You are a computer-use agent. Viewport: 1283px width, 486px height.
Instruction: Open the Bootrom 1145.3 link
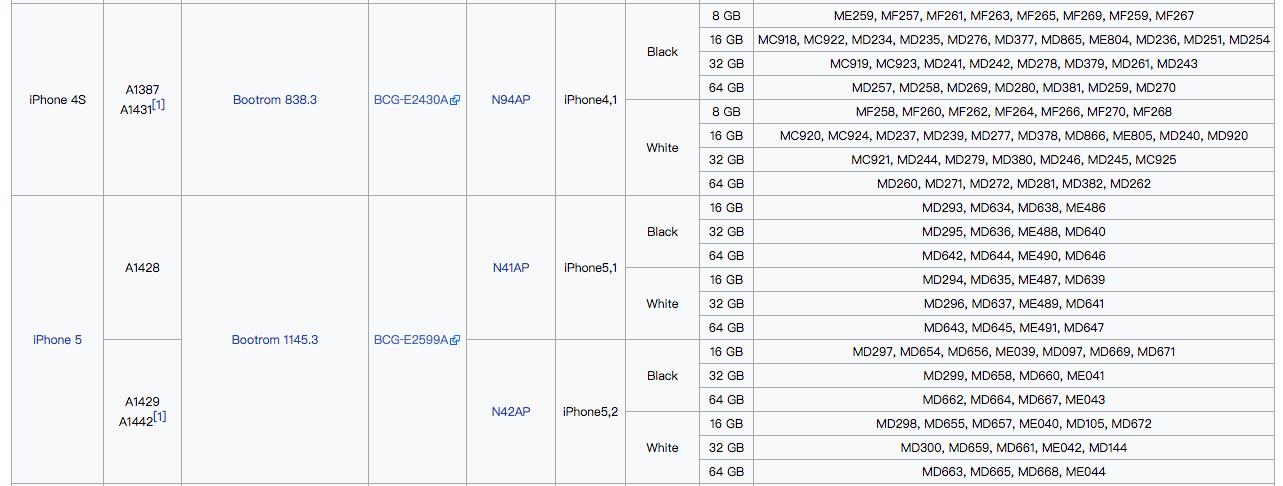pos(274,340)
